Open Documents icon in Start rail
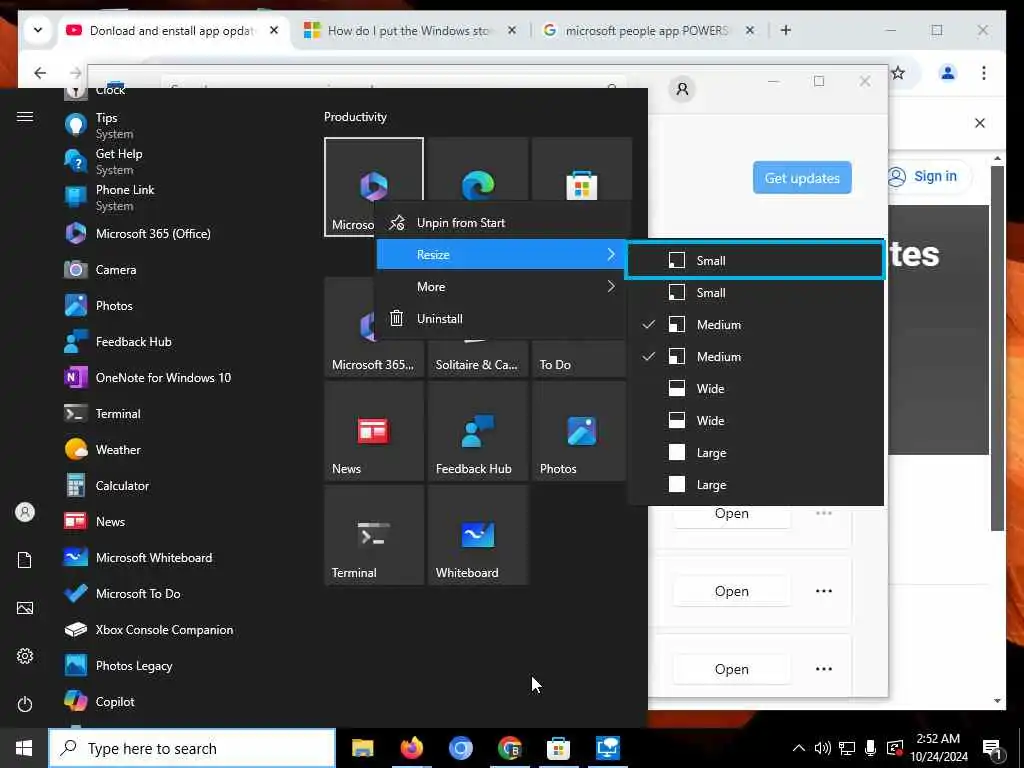 click(25, 560)
